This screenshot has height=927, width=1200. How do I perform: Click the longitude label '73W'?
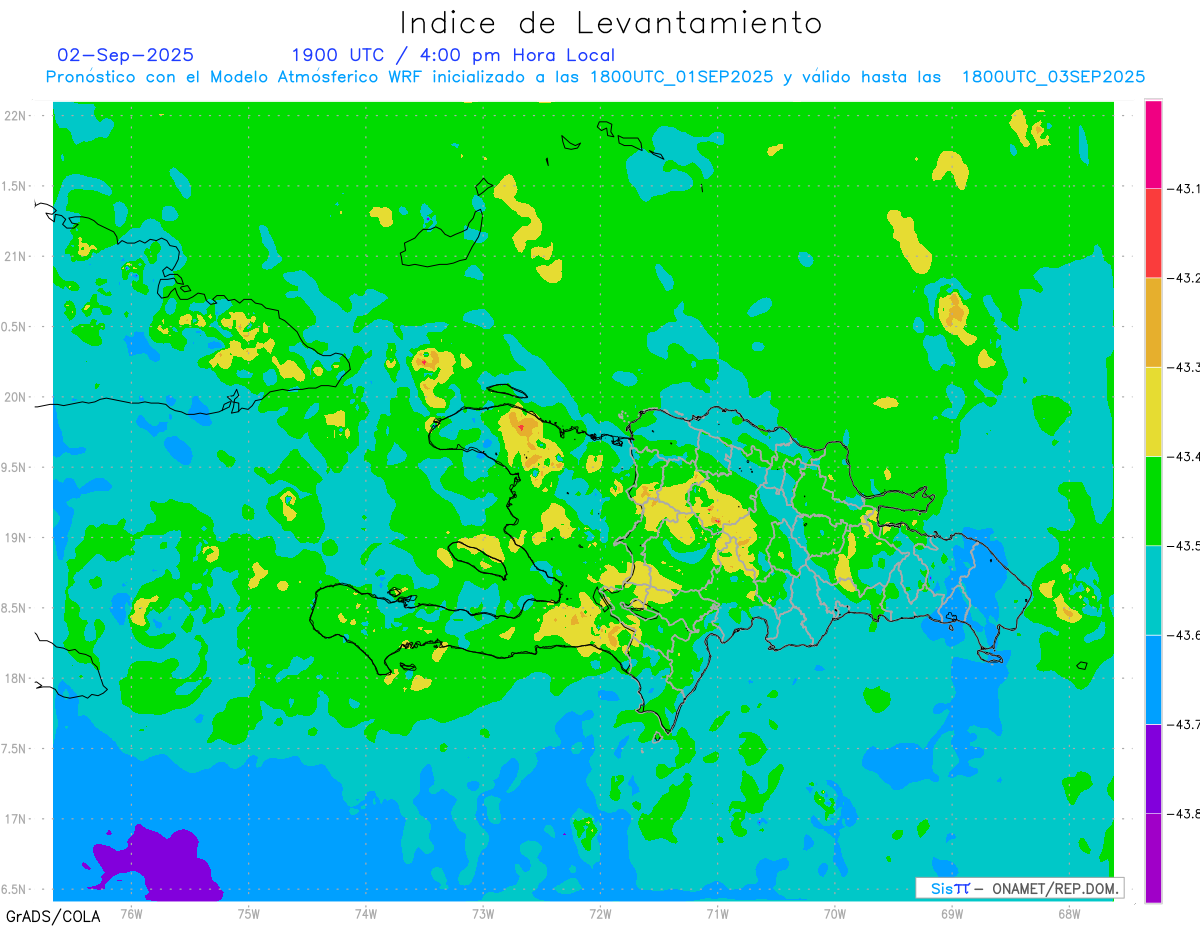(483, 914)
